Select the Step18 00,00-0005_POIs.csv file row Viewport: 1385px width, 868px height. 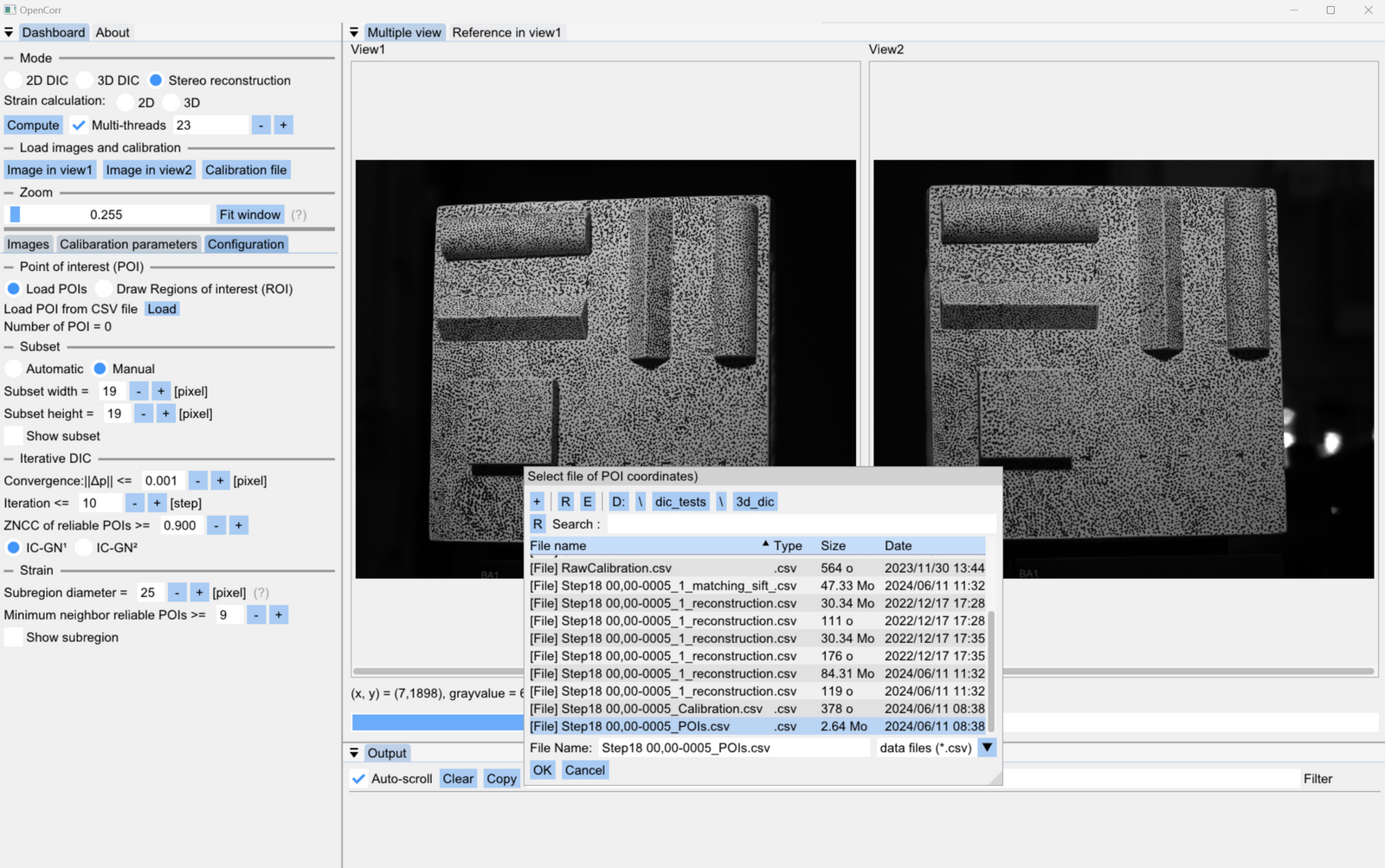(x=667, y=726)
